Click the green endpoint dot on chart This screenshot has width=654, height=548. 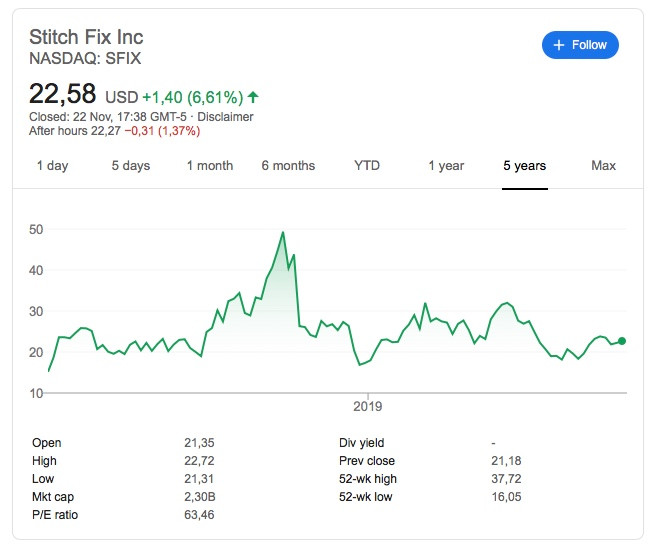622,341
